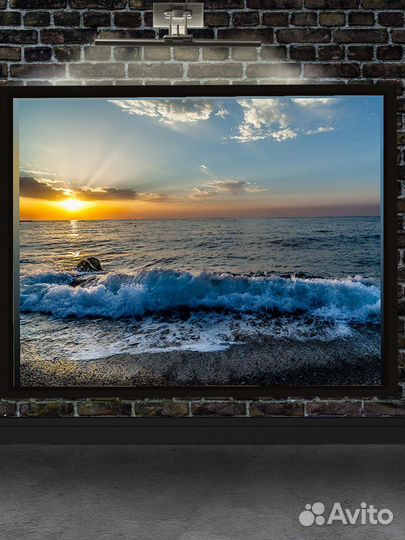This screenshot has height=540, width=405.
Task: Open the framed seascape picture
Action: [x=200, y=240]
